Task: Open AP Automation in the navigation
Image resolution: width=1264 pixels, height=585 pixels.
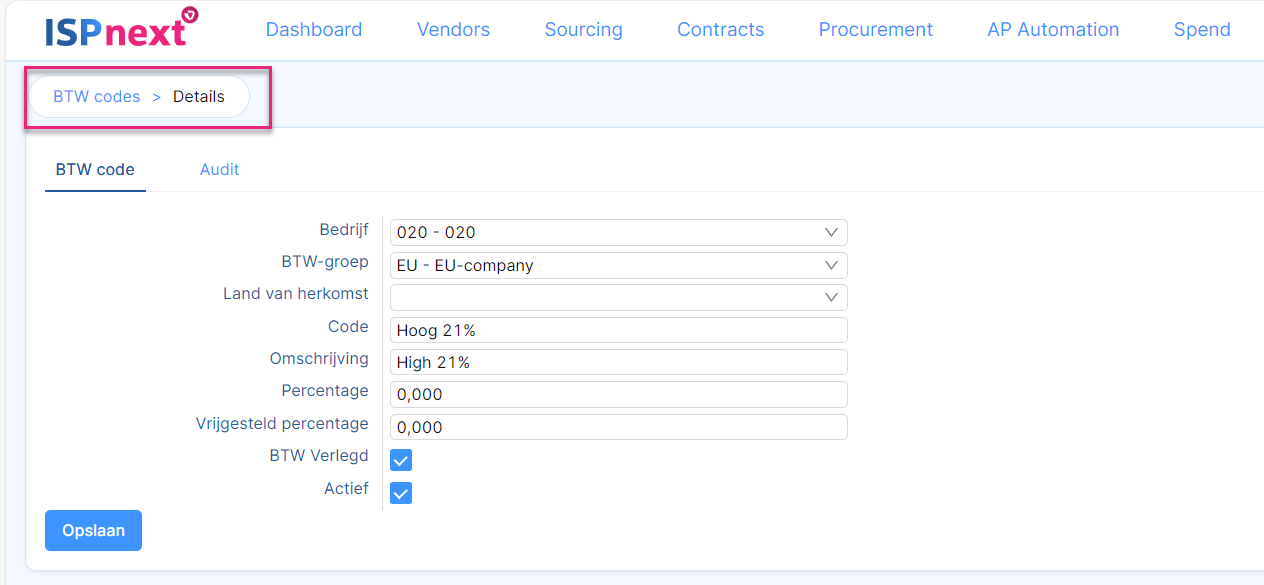Action: pyautogui.click(x=1053, y=29)
